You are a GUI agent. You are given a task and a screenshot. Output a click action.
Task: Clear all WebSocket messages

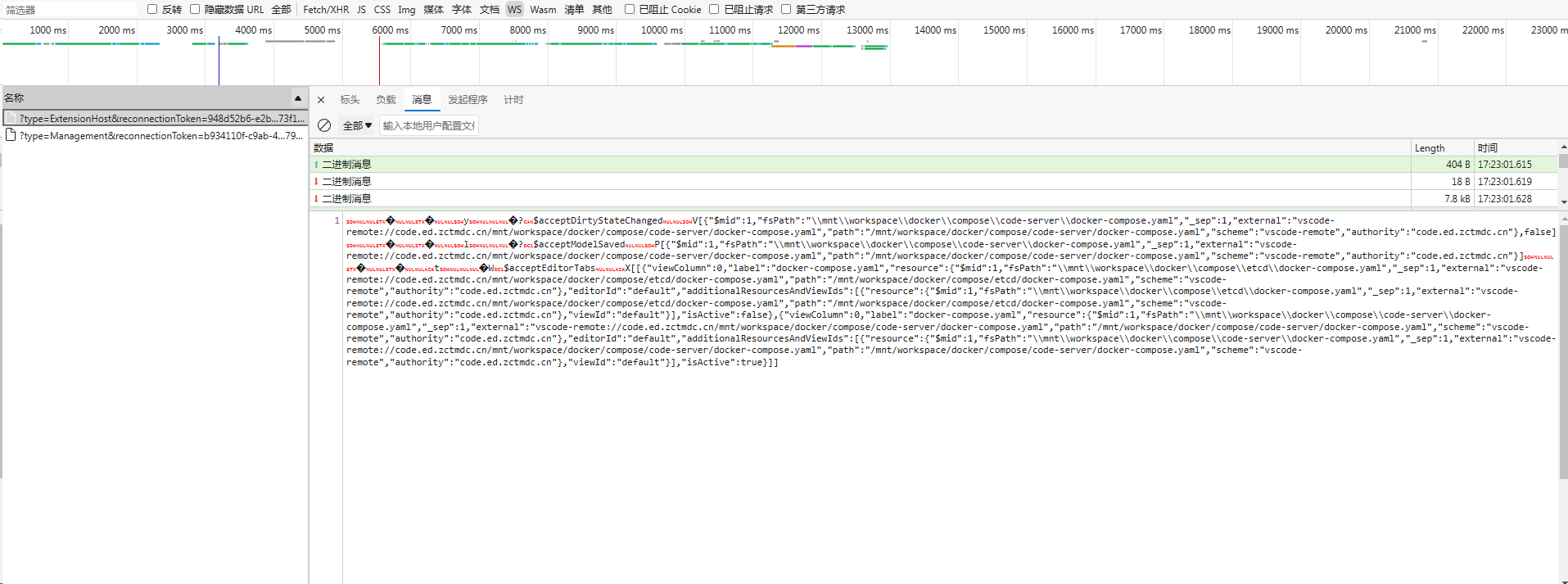click(x=324, y=125)
